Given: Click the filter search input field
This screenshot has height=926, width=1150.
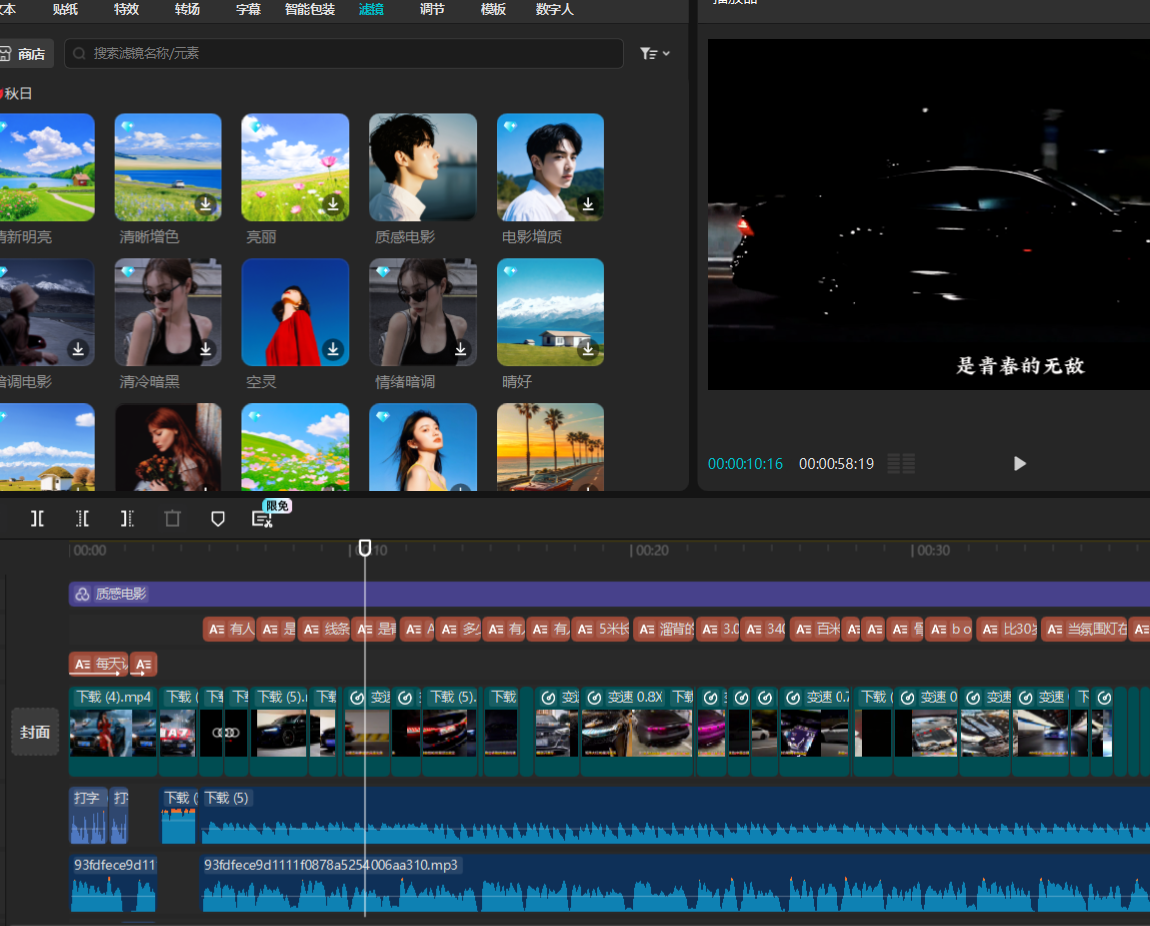Looking at the screenshot, I should point(343,53).
